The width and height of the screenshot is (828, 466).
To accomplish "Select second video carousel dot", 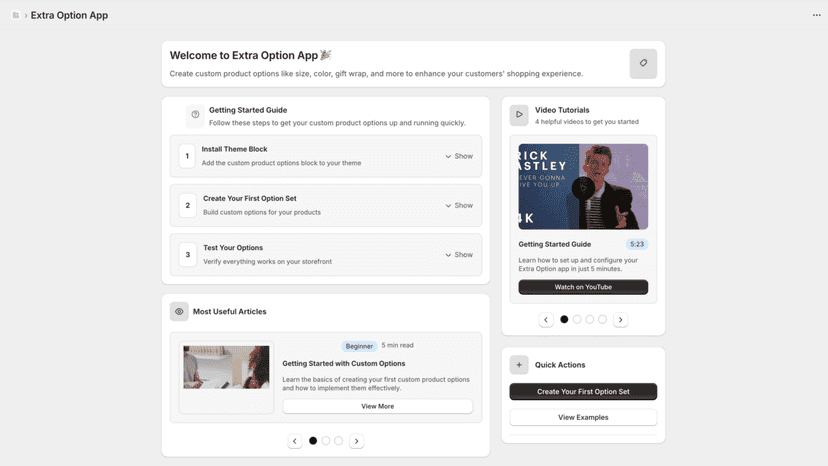I will click(577, 320).
